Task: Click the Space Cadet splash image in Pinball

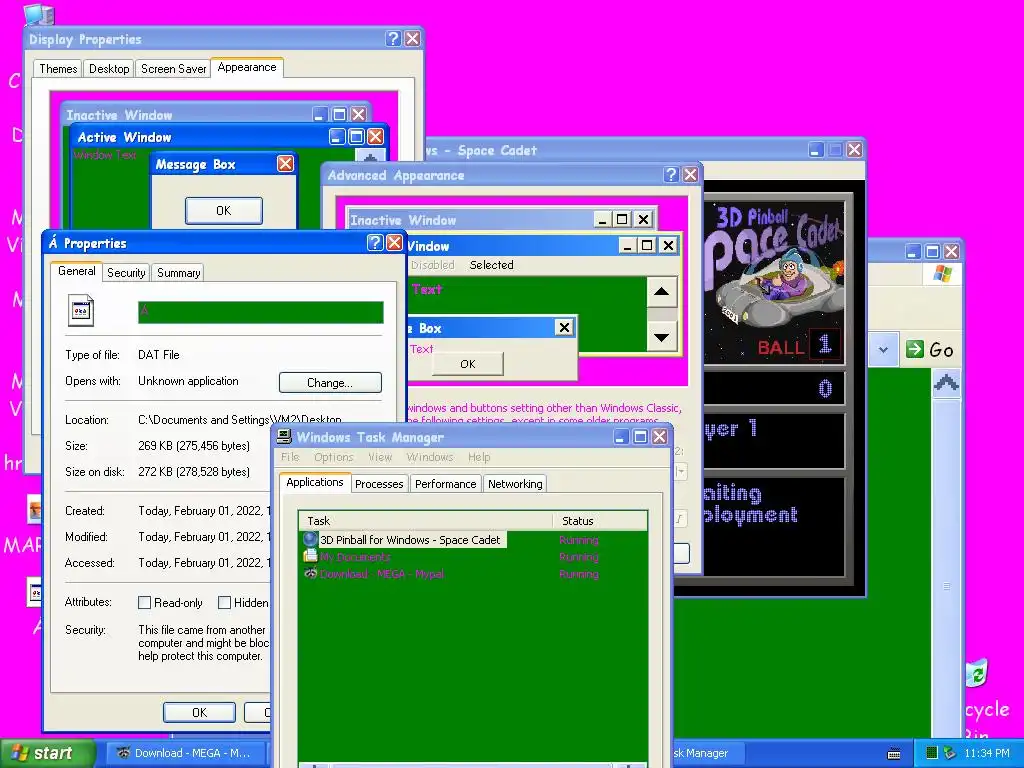Action: (x=773, y=282)
